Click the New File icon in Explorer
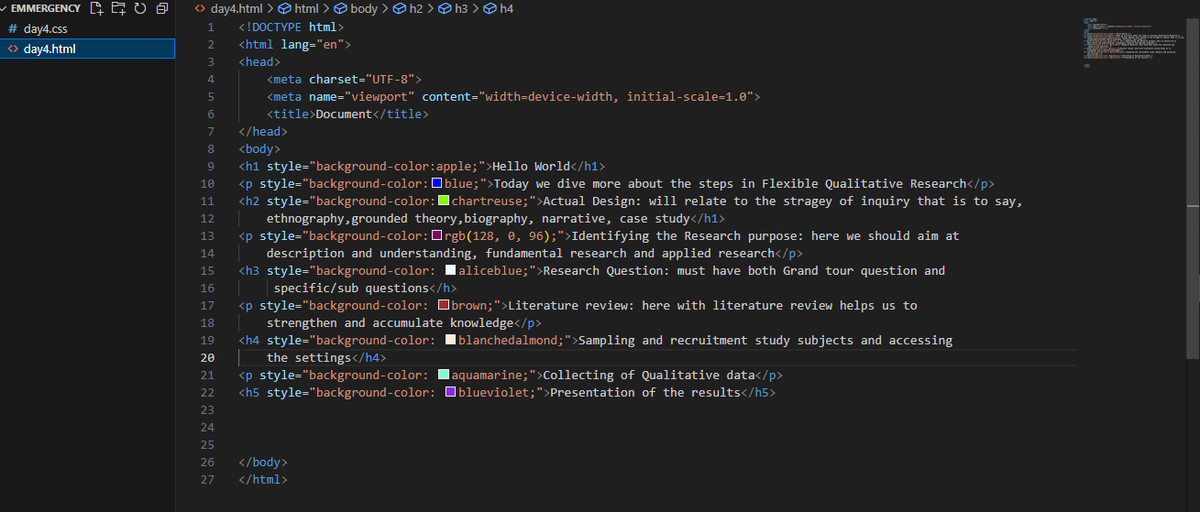 tap(98, 9)
